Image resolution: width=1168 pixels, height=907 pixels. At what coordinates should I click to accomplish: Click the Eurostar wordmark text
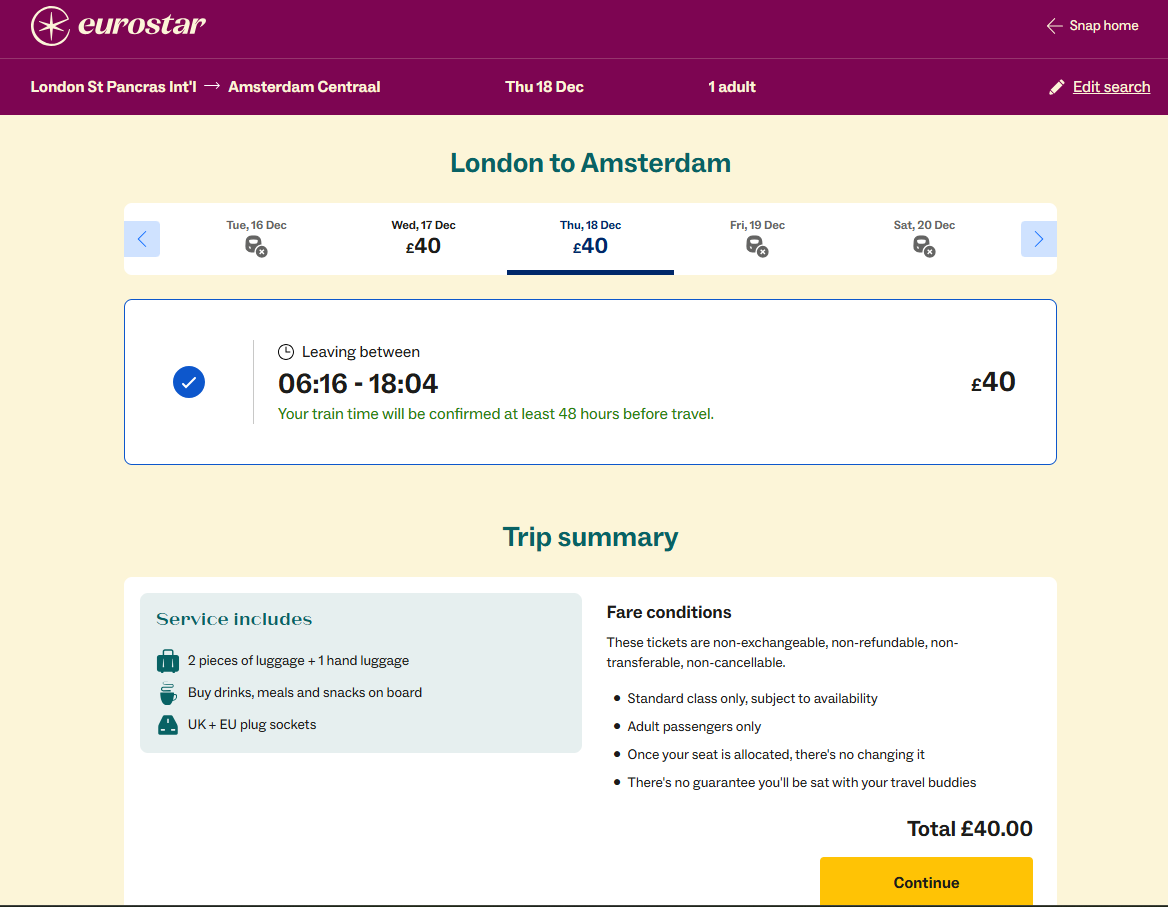click(x=141, y=25)
